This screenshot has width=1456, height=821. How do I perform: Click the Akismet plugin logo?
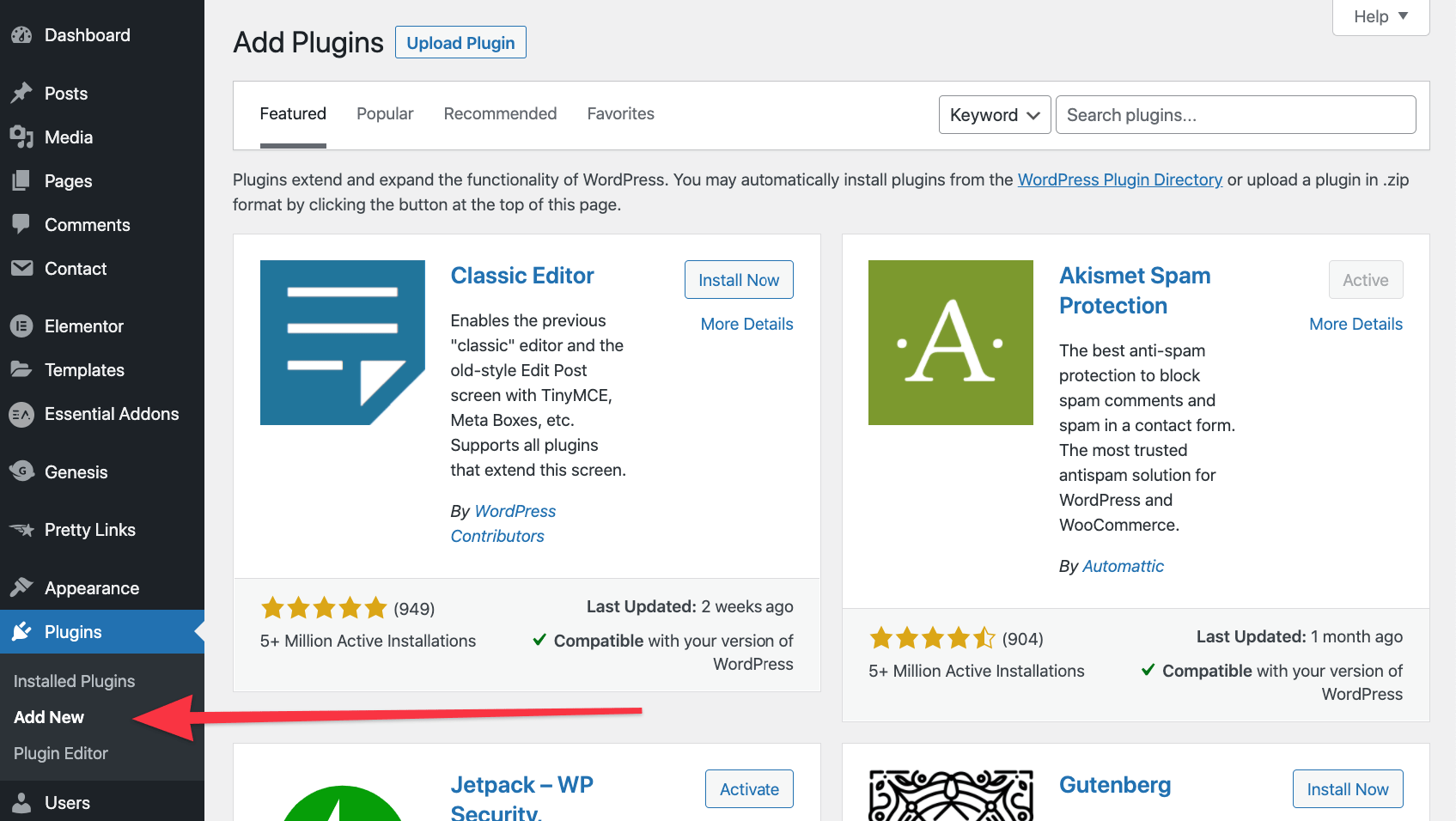click(x=951, y=343)
